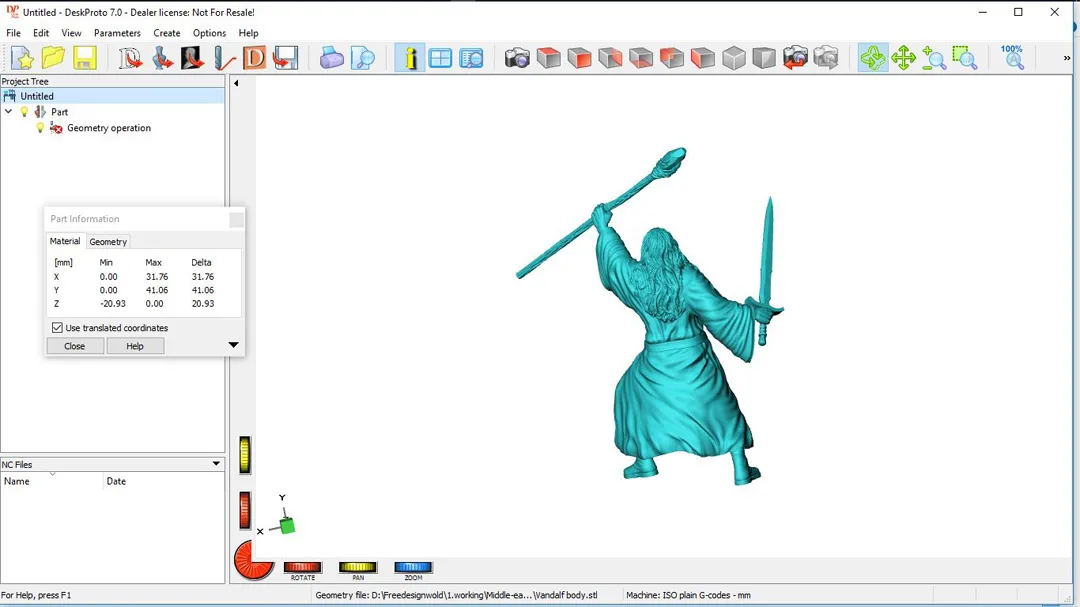Expand Part Information with the black down arrow
Viewport: 1080px width, 607px height.
click(233, 345)
